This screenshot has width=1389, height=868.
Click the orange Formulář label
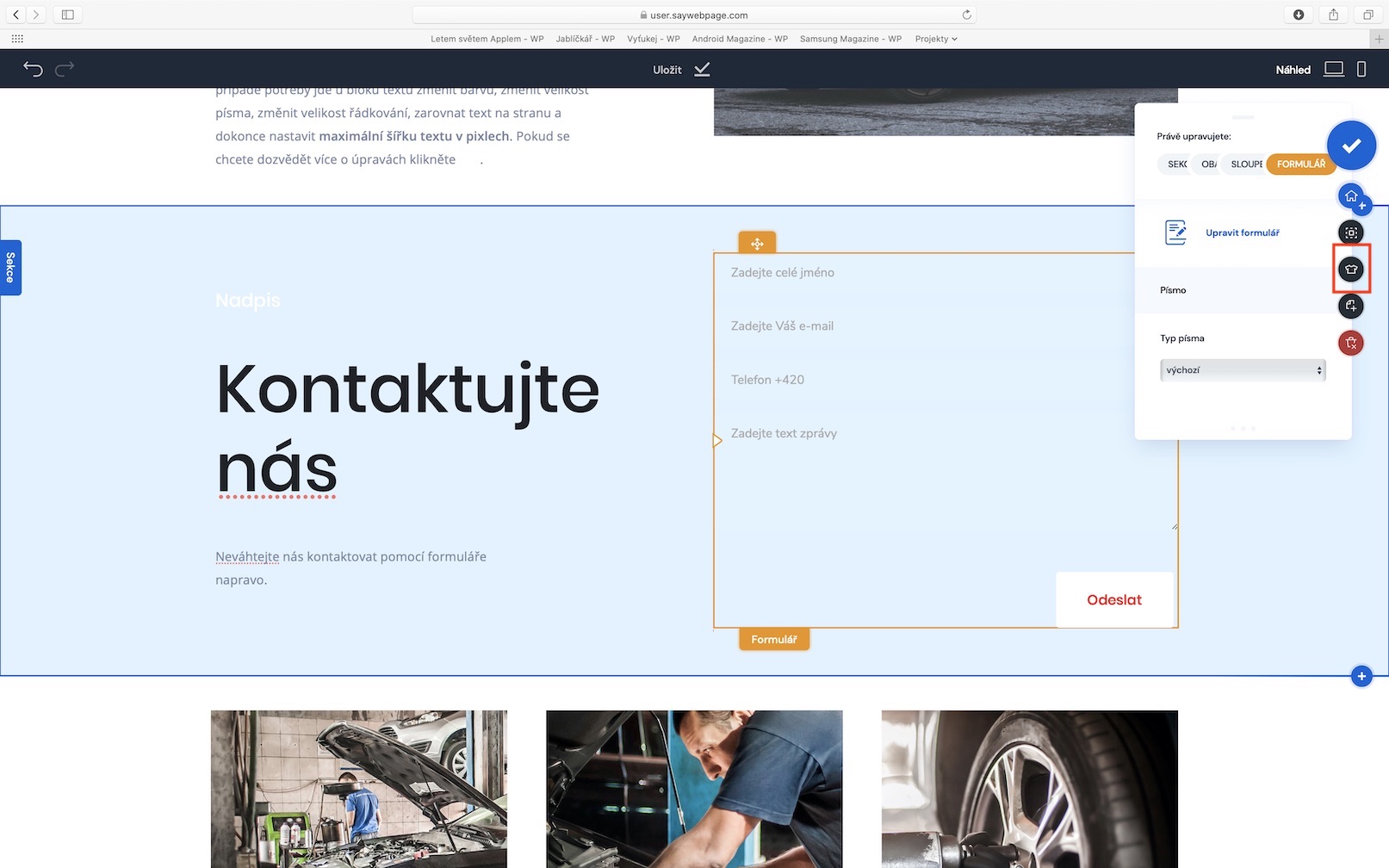coord(774,639)
